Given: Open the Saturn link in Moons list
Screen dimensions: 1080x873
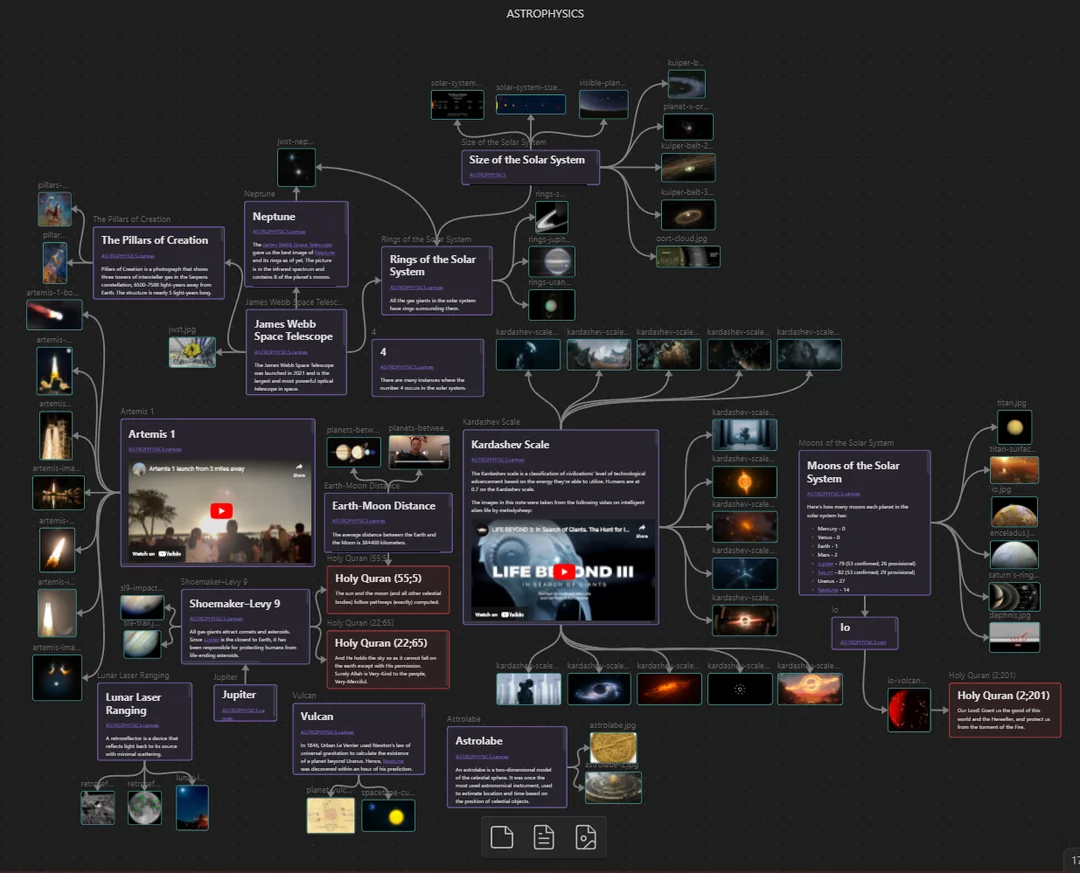Looking at the screenshot, I should pyautogui.click(x=825, y=572).
